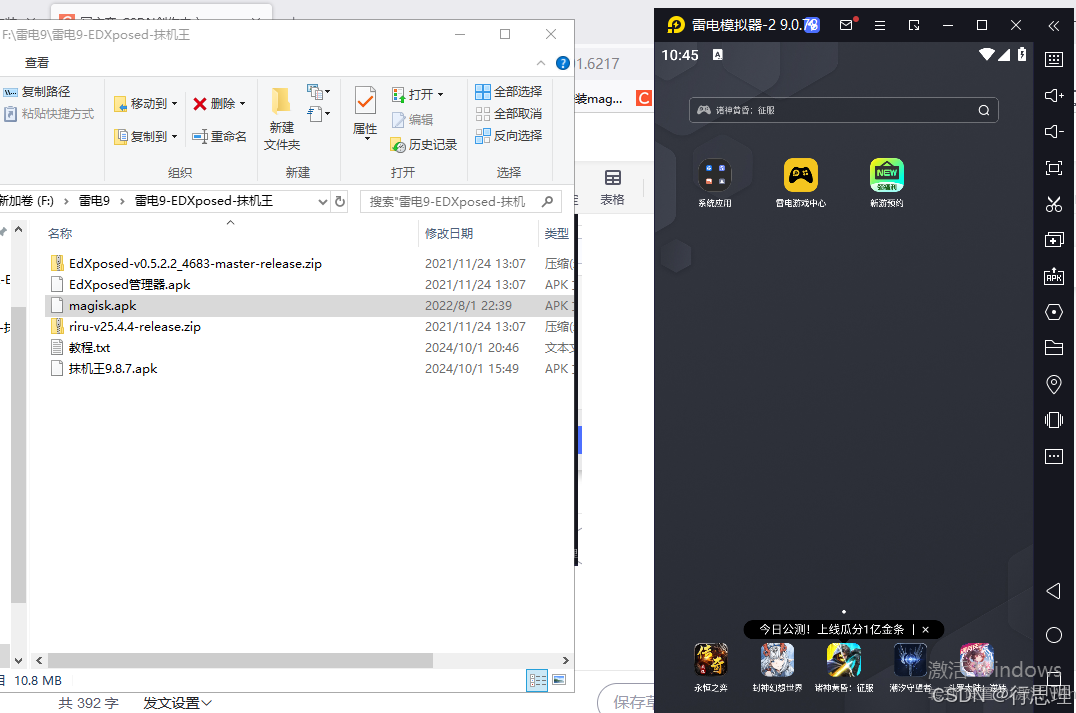Select the 抹机王9.8.7.apk file
Viewport: 1076px width, 713px height.
(x=113, y=369)
